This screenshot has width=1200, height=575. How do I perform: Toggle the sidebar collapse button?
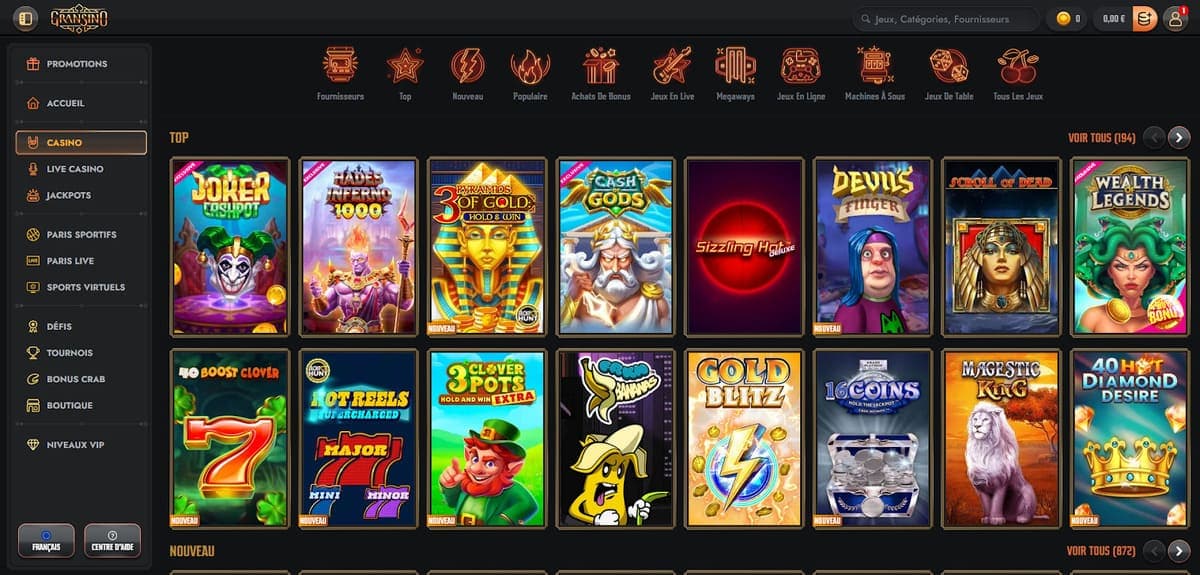click(x=26, y=18)
